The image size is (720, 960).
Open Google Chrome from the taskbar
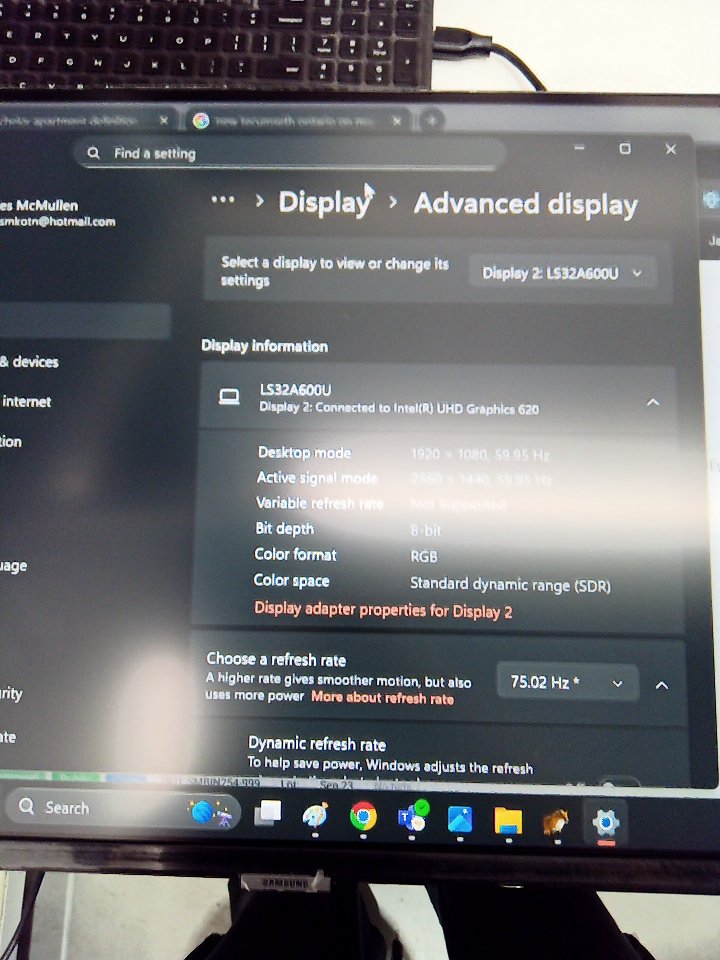point(363,816)
